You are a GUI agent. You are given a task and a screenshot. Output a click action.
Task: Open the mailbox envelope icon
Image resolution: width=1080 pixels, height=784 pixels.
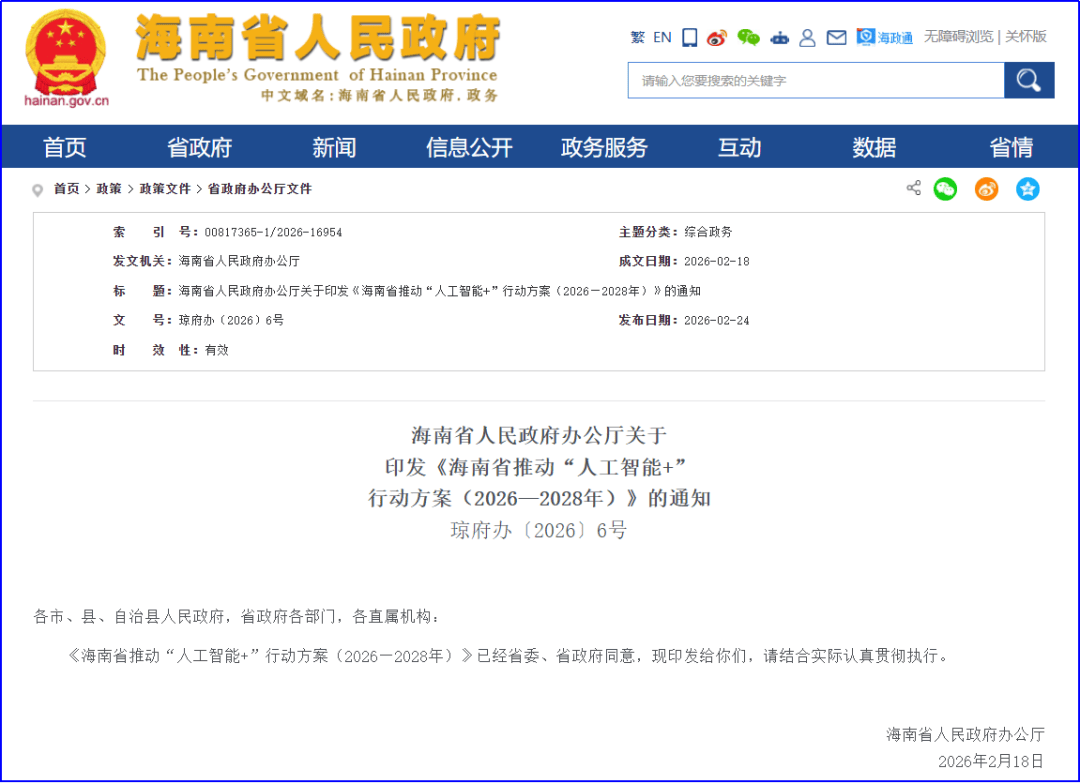pyautogui.click(x=836, y=38)
